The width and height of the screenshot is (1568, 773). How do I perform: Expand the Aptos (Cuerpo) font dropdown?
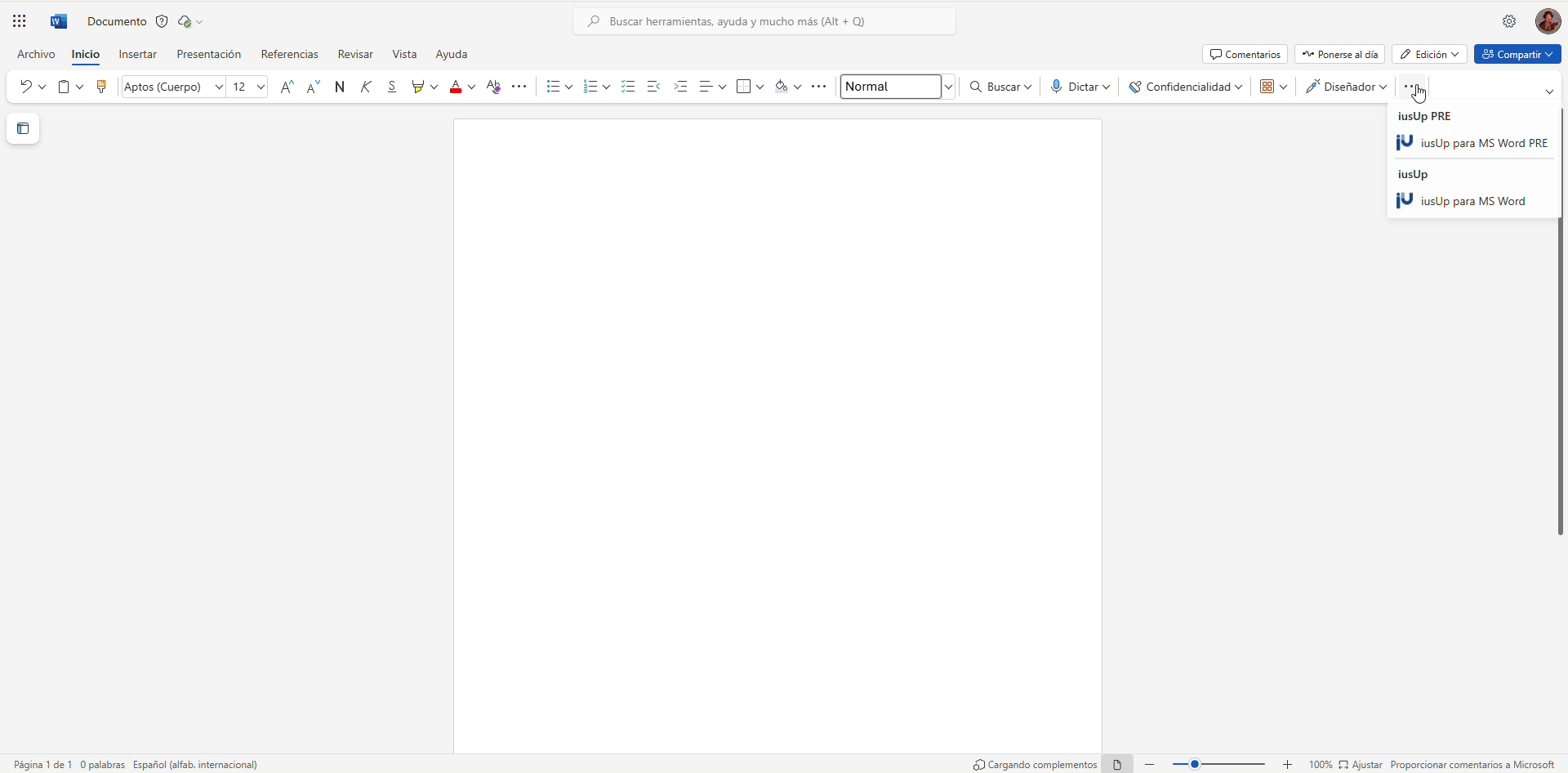[219, 87]
